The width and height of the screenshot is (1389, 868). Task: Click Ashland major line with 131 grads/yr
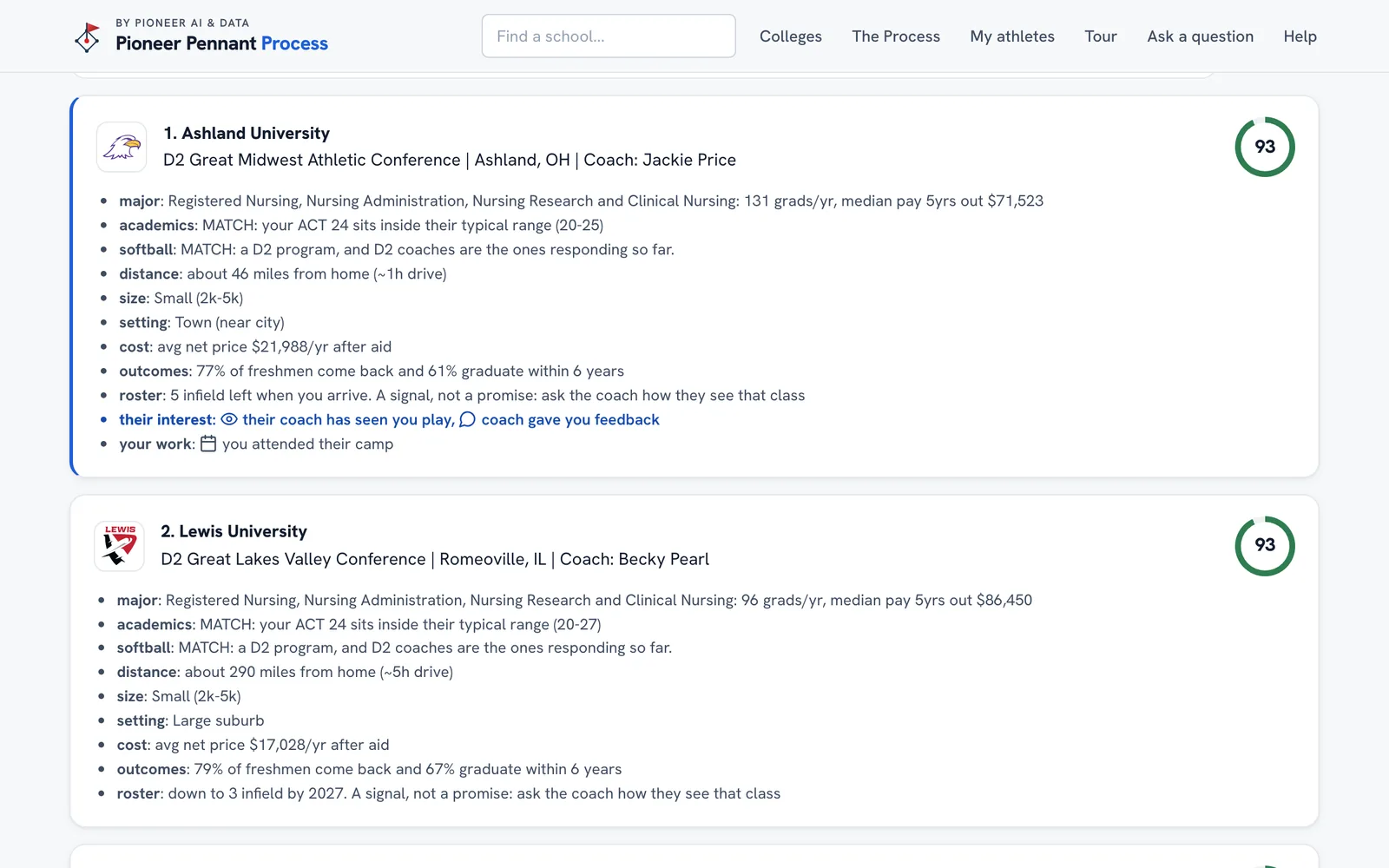pos(581,201)
